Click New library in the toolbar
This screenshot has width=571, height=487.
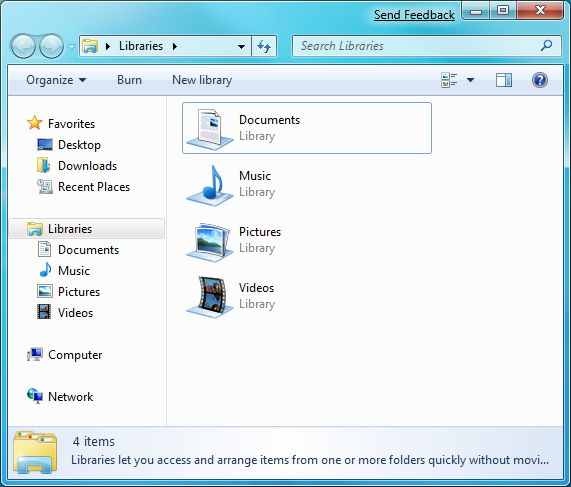coord(202,80)
